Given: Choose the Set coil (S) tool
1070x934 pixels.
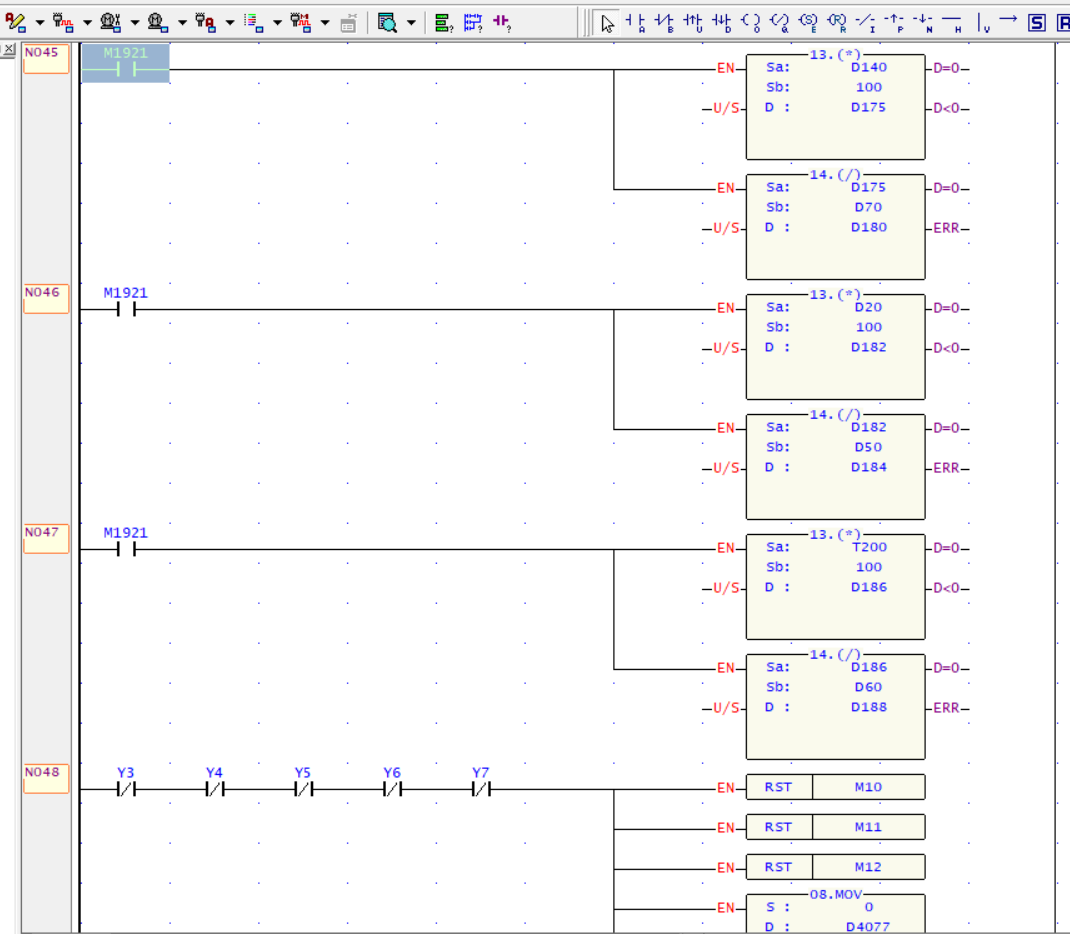Looking at the screenshot, I should 808,23.
